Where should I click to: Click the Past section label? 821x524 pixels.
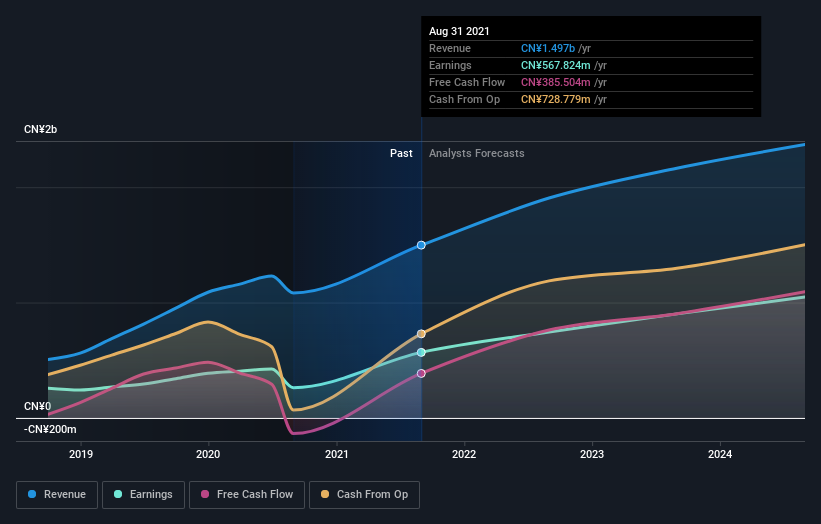[x=401, y=153]
